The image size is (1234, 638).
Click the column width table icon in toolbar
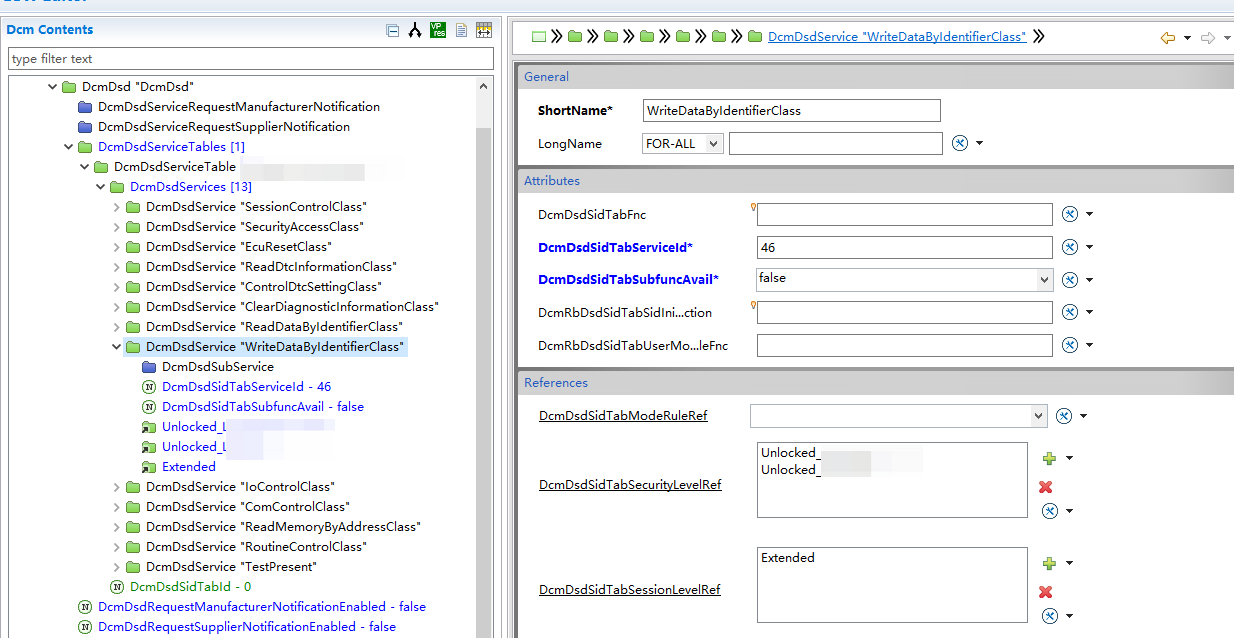(x=484, y=31)
